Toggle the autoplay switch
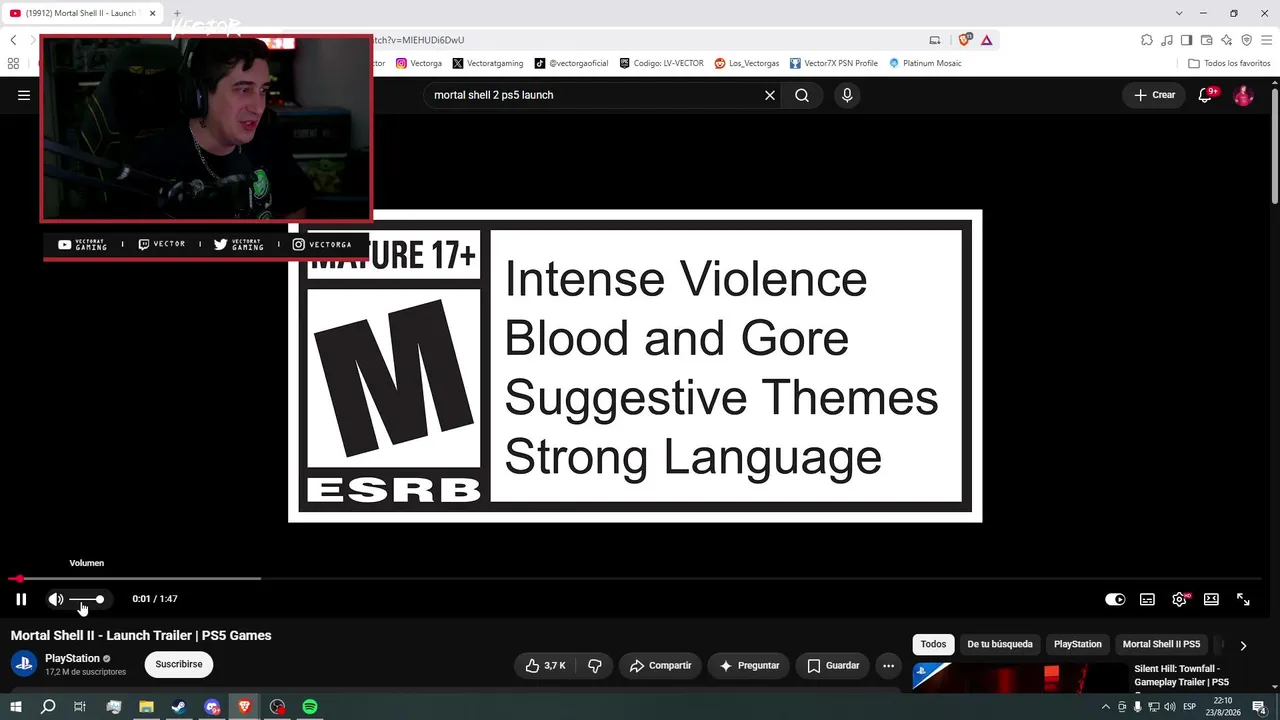The width and height of the screenshot is (1280, 720). click(x=1115, y=599)
